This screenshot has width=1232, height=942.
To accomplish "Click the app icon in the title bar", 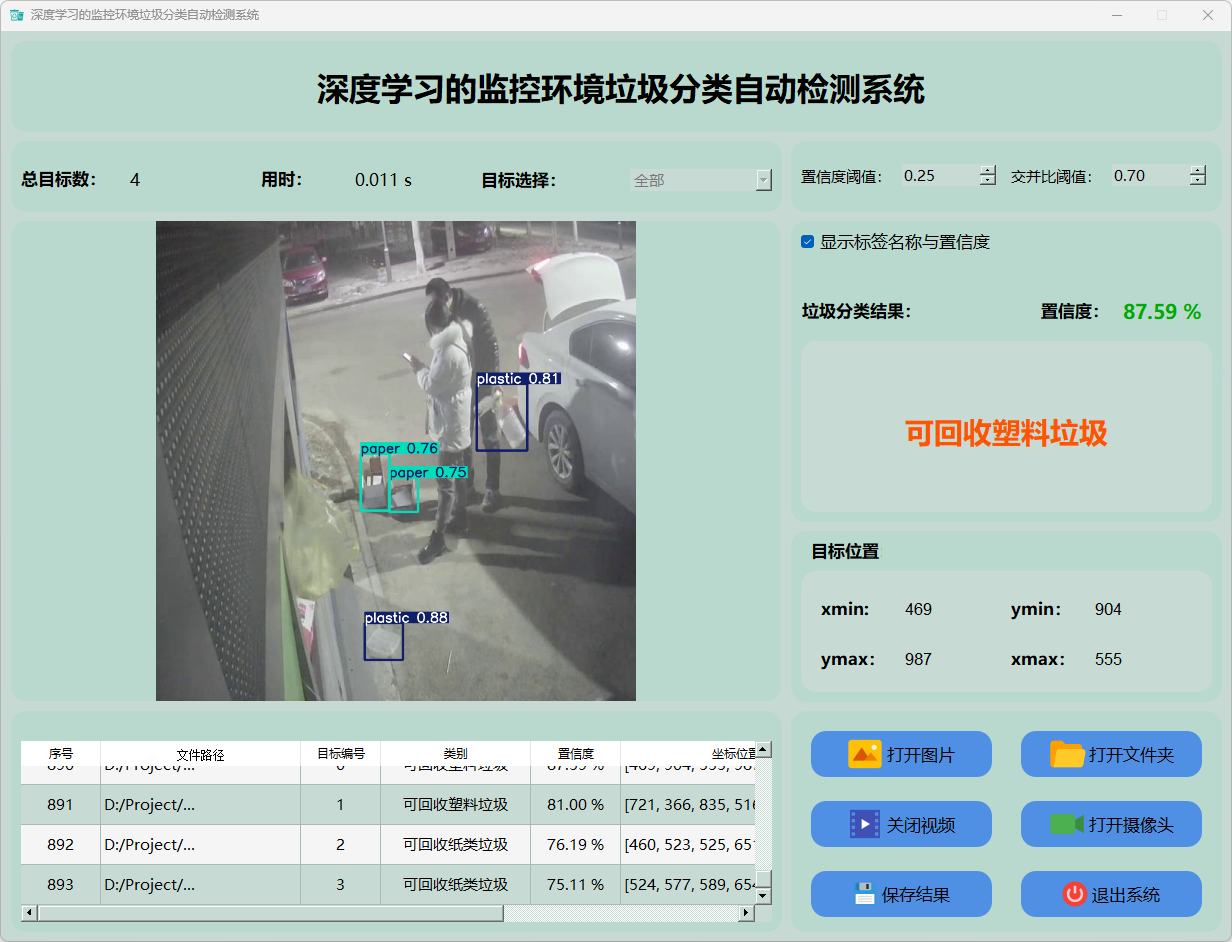I will pyautogui.click(x=16, y=15).
